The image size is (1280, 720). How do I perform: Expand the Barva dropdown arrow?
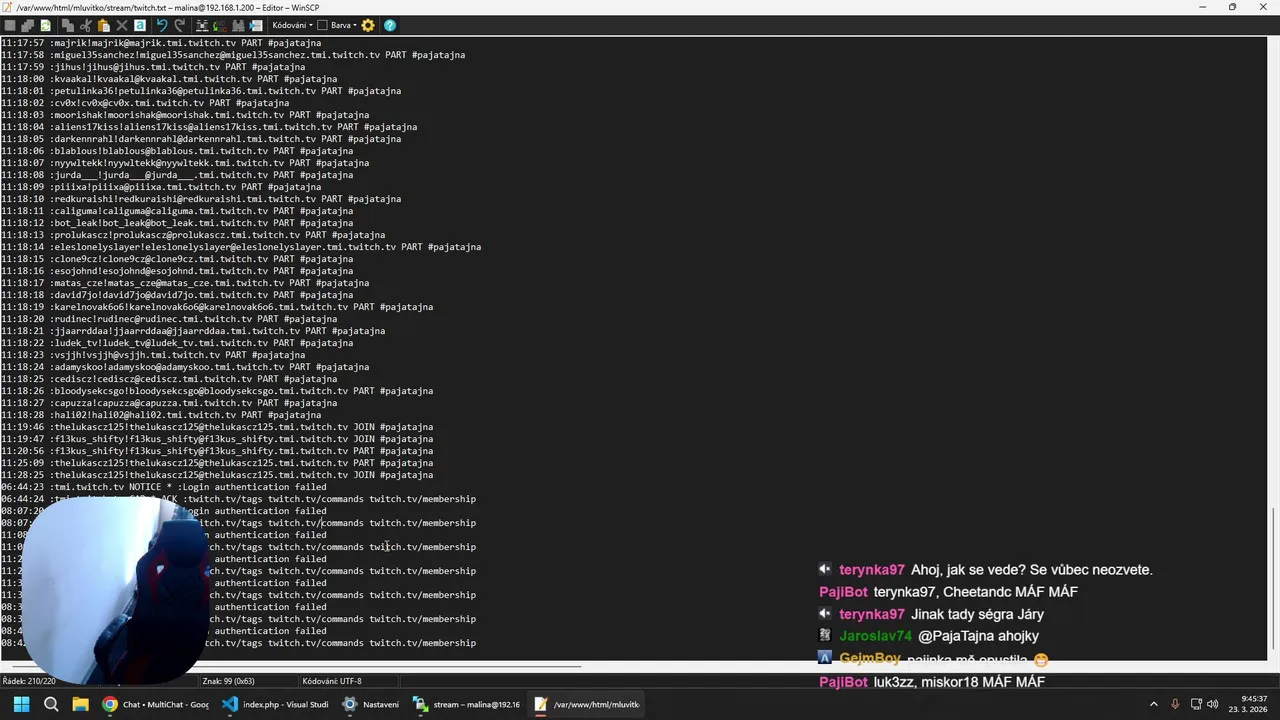(355, 25)
